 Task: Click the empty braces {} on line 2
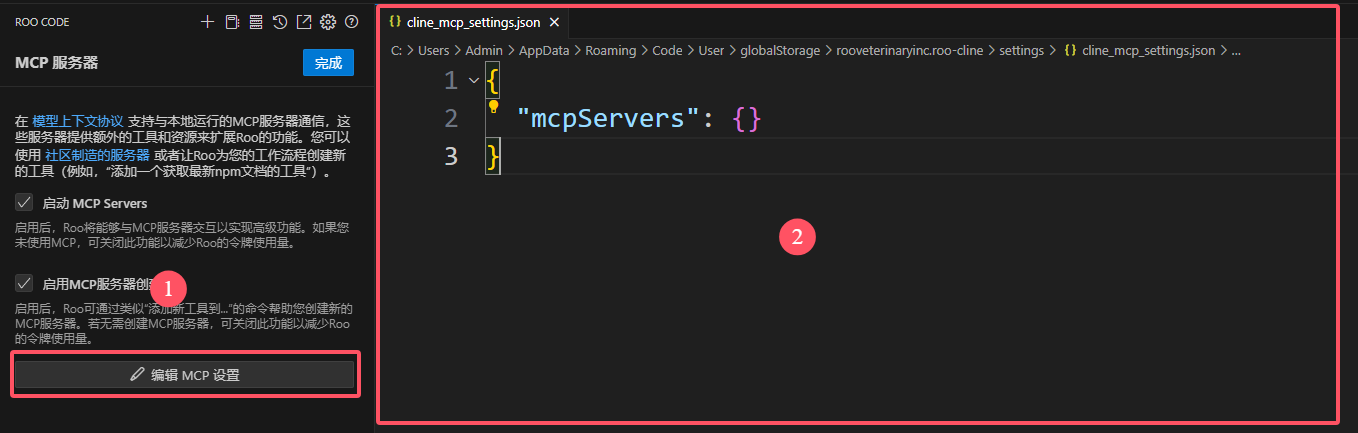point(746,119)
